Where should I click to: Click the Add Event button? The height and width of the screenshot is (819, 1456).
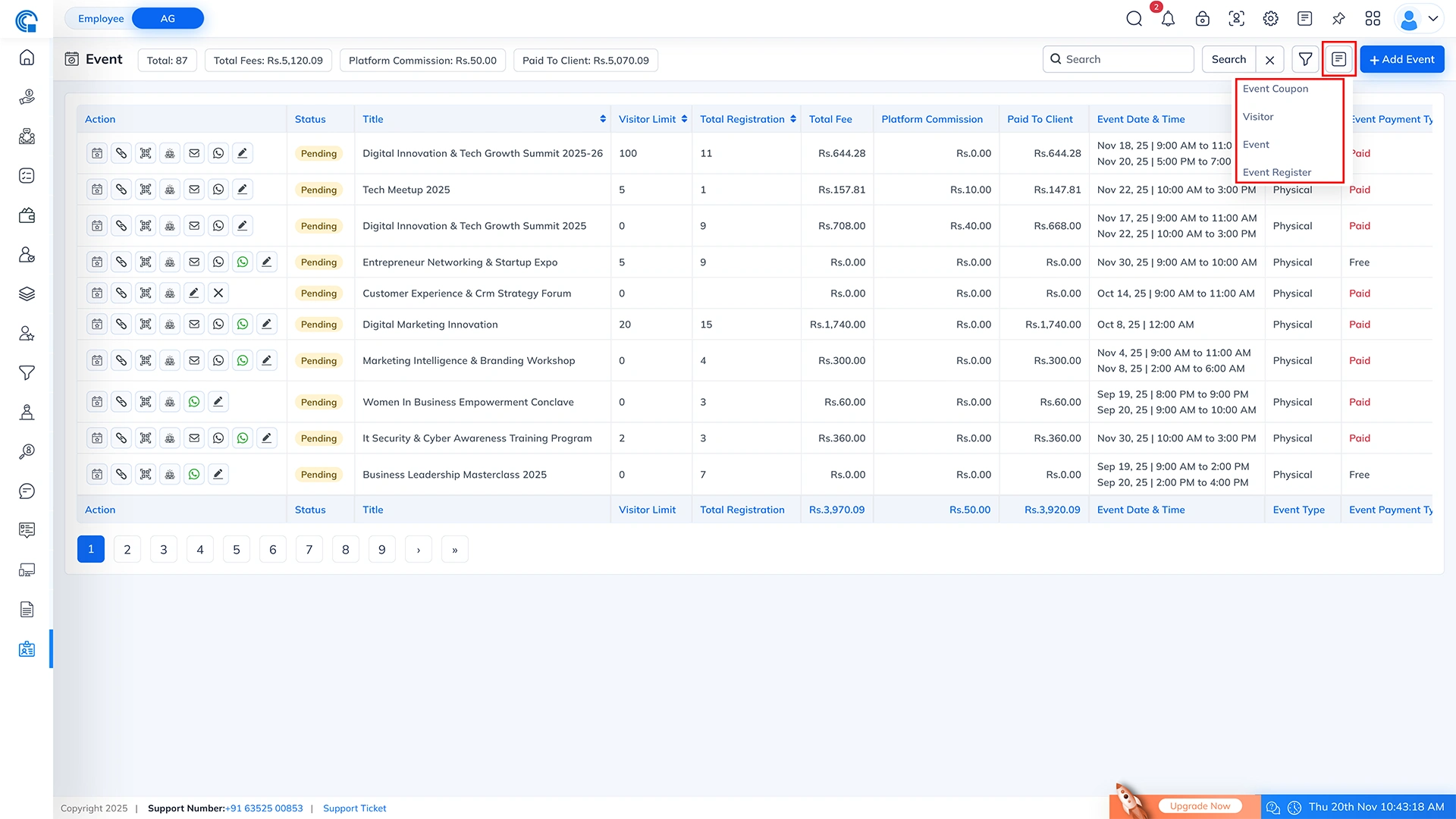[x=1401, y=59]
